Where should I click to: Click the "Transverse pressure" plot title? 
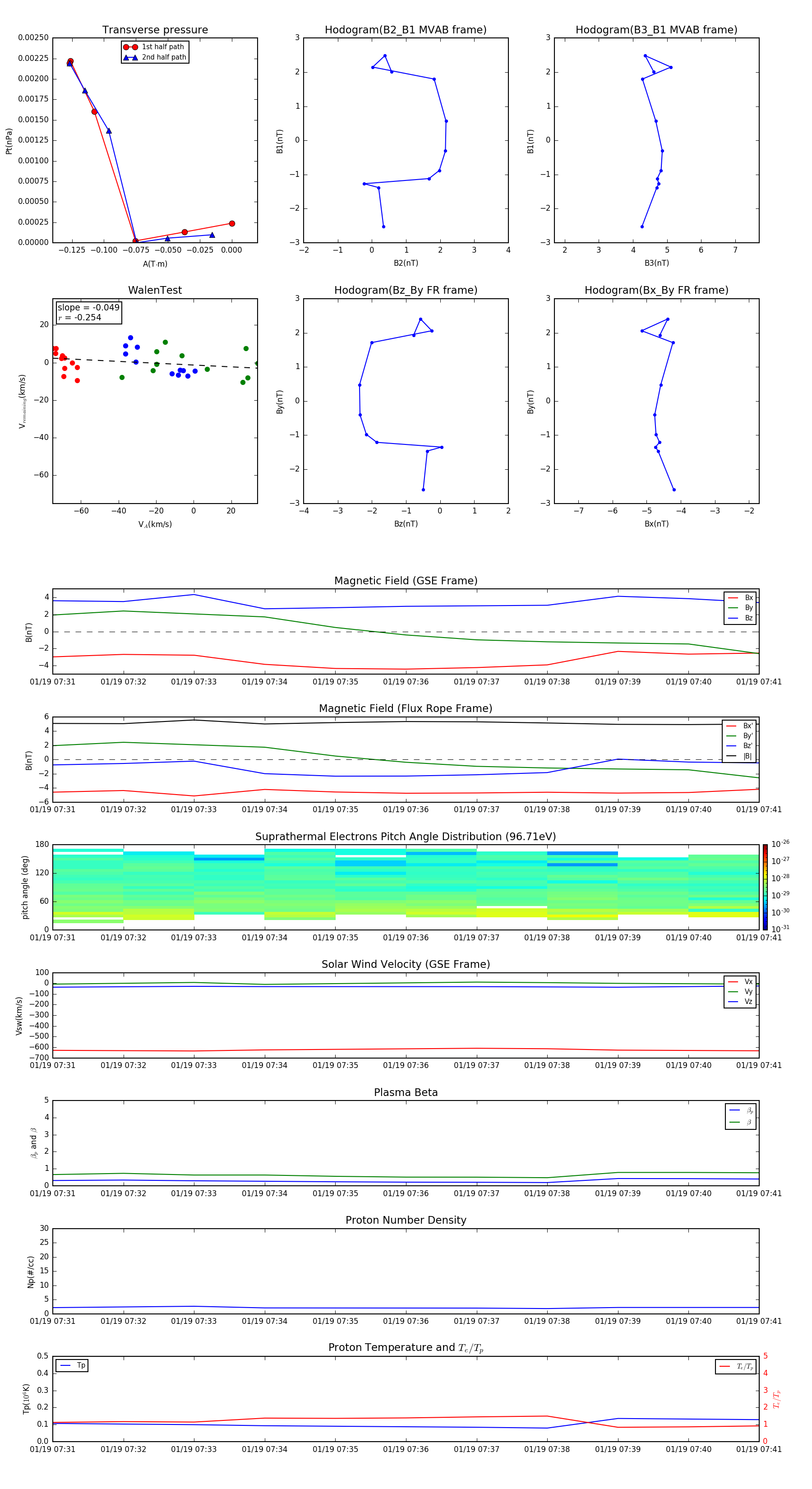[155, 30]
